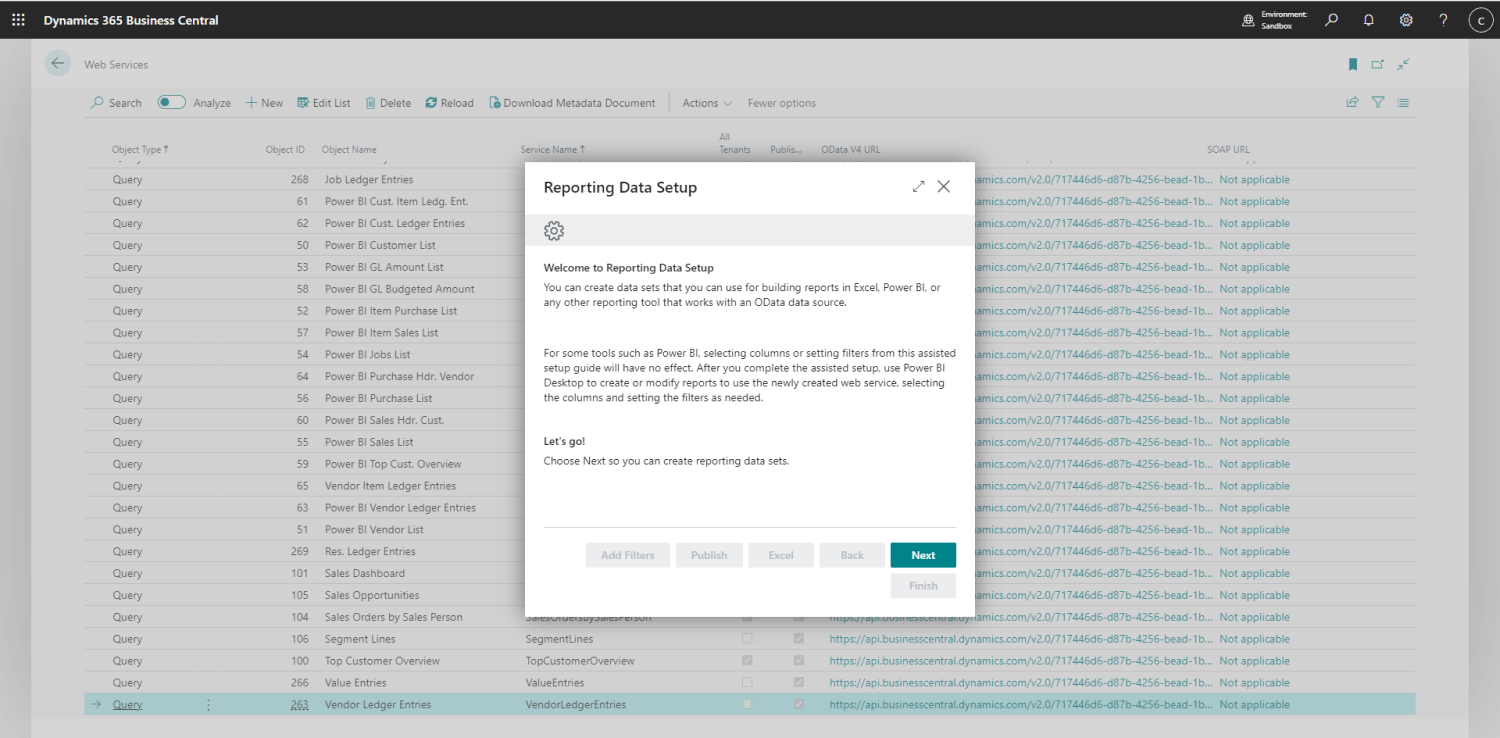Open the Service Name column header menu
The width and height of the screenshot is (1500, 738).
[553, 150]
